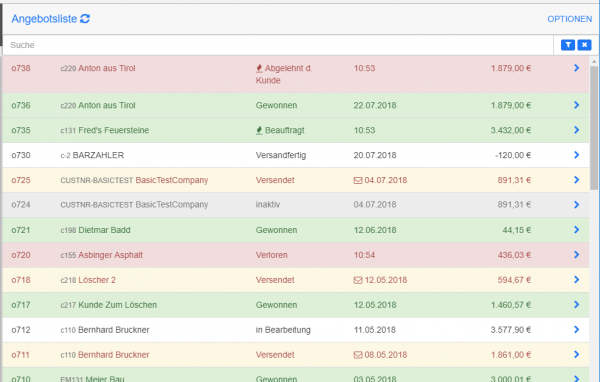Select offer number o736

(x=21, y=105)
